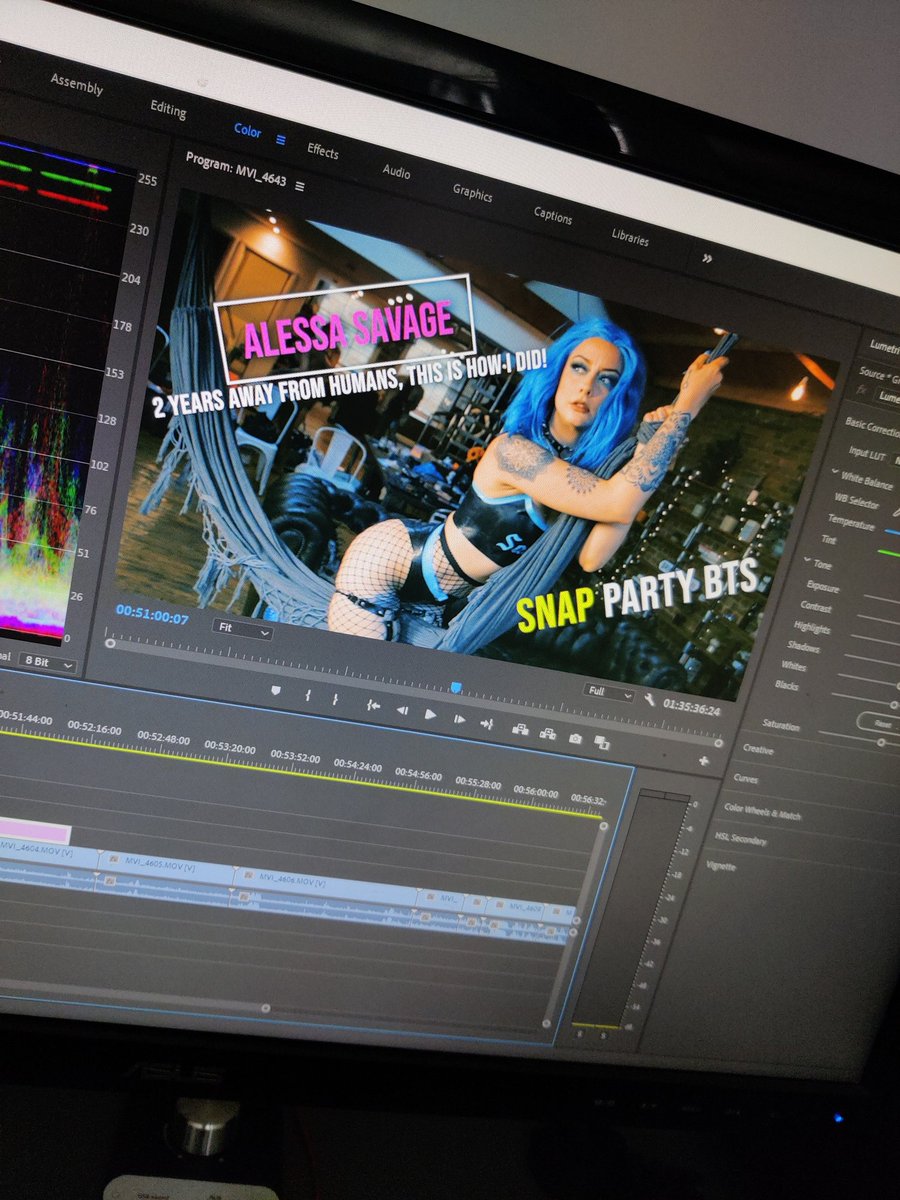Step back one frame
The width and height of the screenshot is (900, 1200).
tap(402, 710)
